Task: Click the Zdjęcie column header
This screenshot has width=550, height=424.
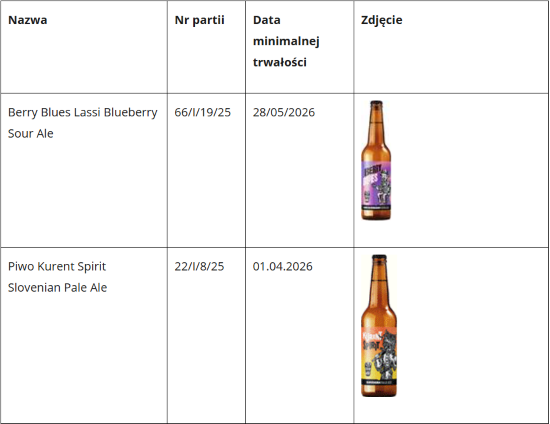Action: pyautogui.click(x=382, y=20)
